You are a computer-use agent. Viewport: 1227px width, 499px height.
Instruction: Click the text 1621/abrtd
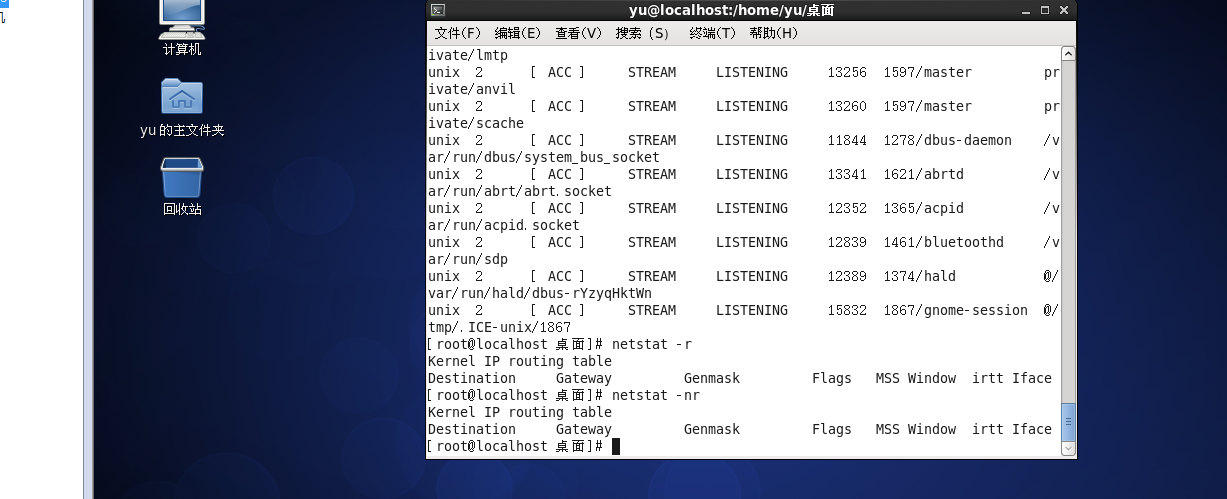[924, 174]
